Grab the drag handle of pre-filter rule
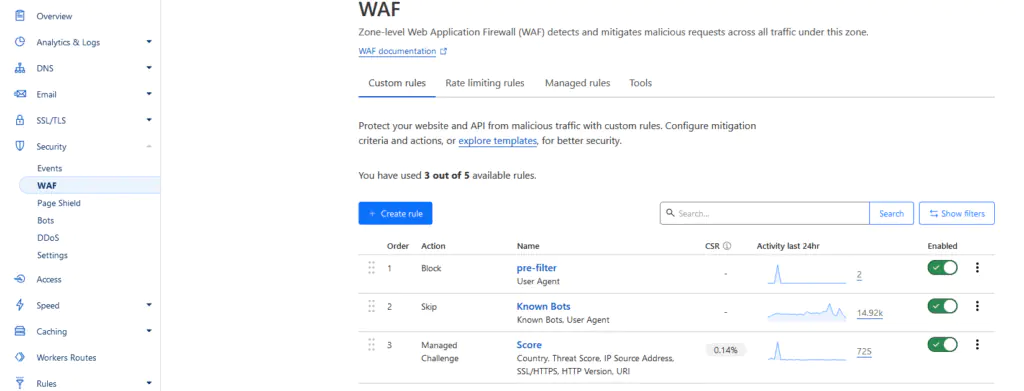The image size is (1024, 391). (371, 268)
